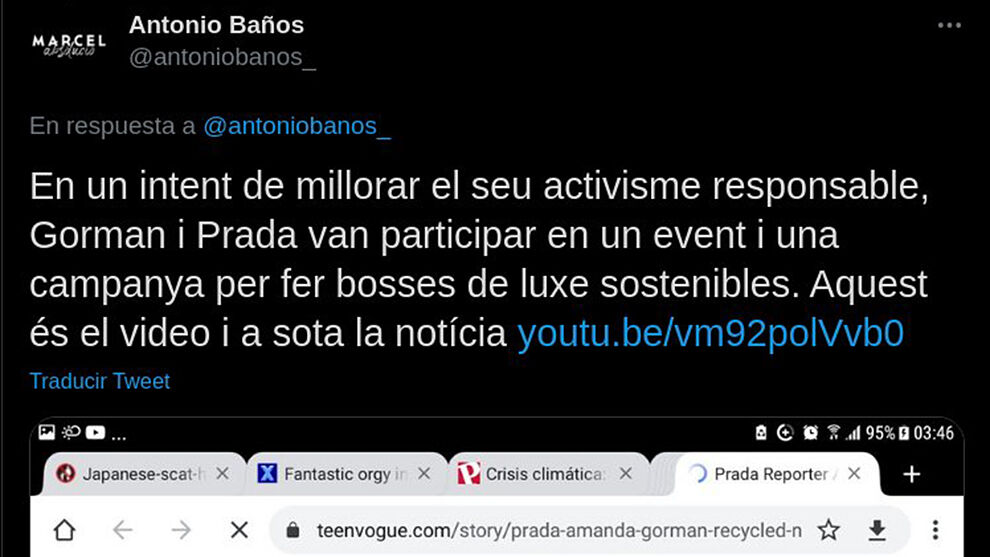The height and width of the screenshot is (557, 990).
Task: Tap the browser home icon
Action: (64, 530)
